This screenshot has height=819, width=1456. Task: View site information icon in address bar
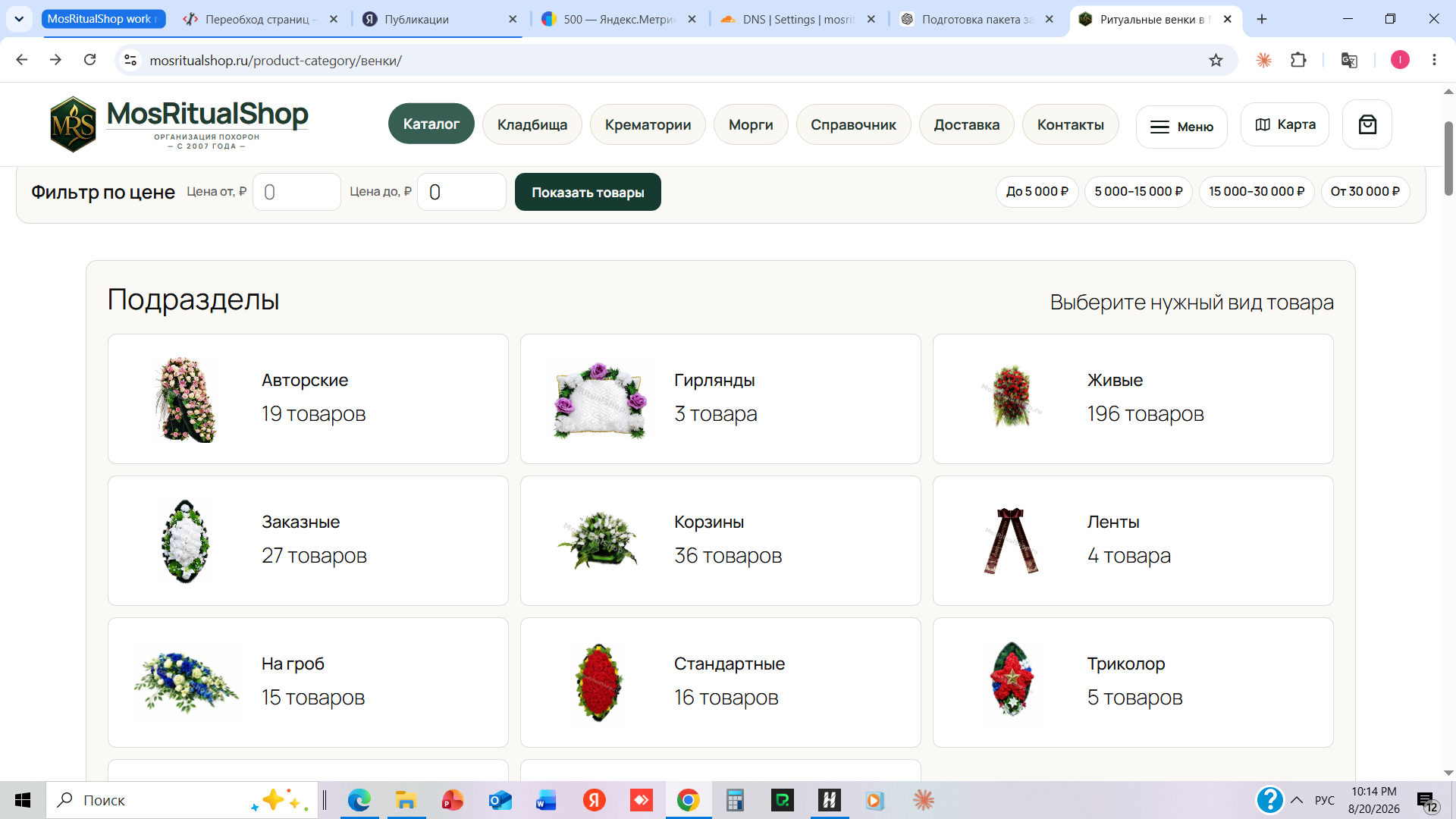130,60
